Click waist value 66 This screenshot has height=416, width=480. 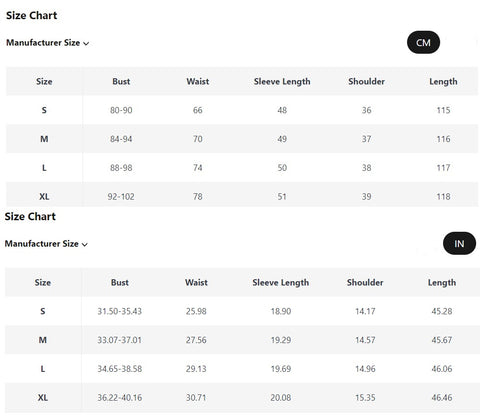(198, 110)
